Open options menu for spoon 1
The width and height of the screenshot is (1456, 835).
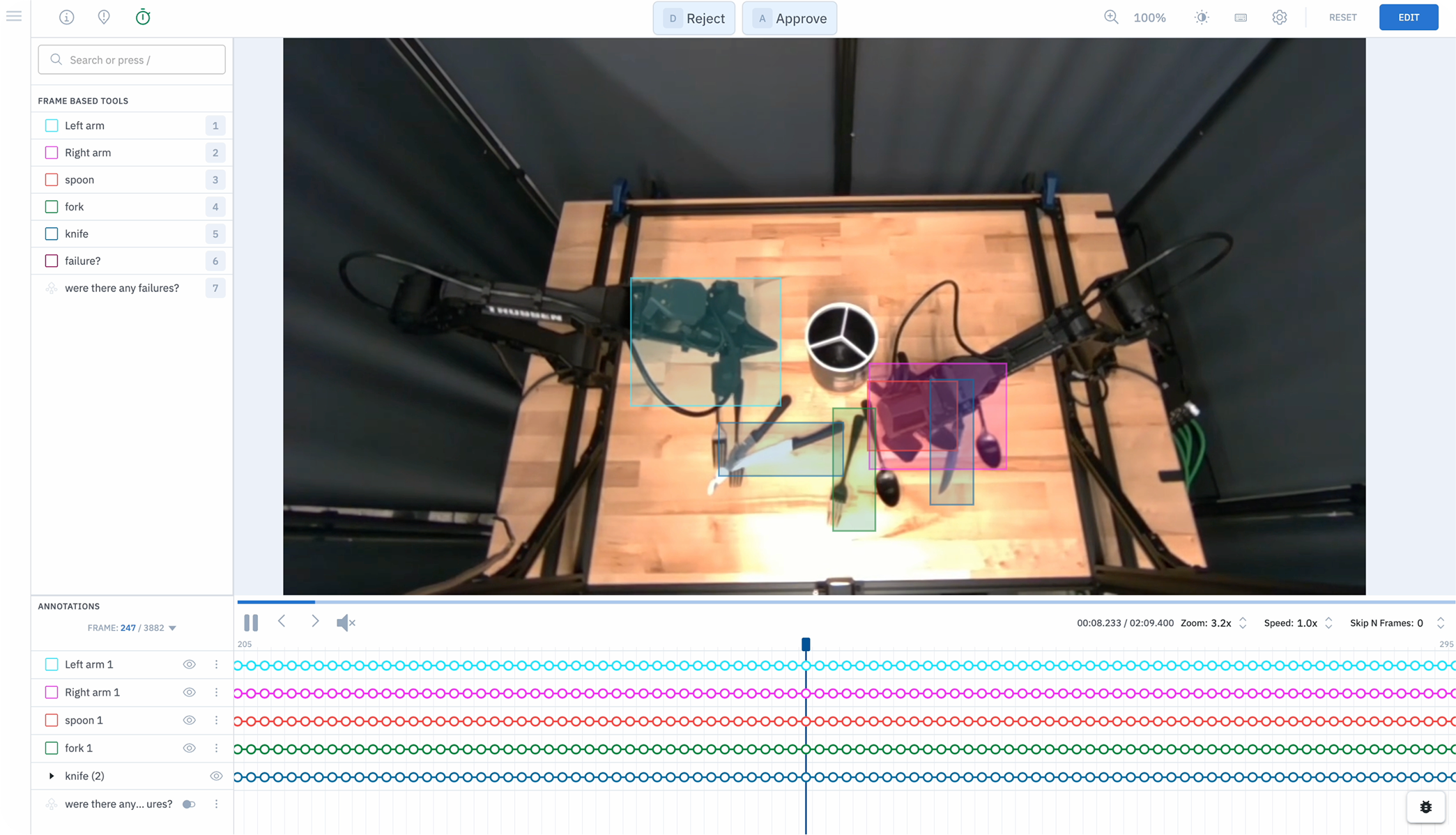[216, 720]
